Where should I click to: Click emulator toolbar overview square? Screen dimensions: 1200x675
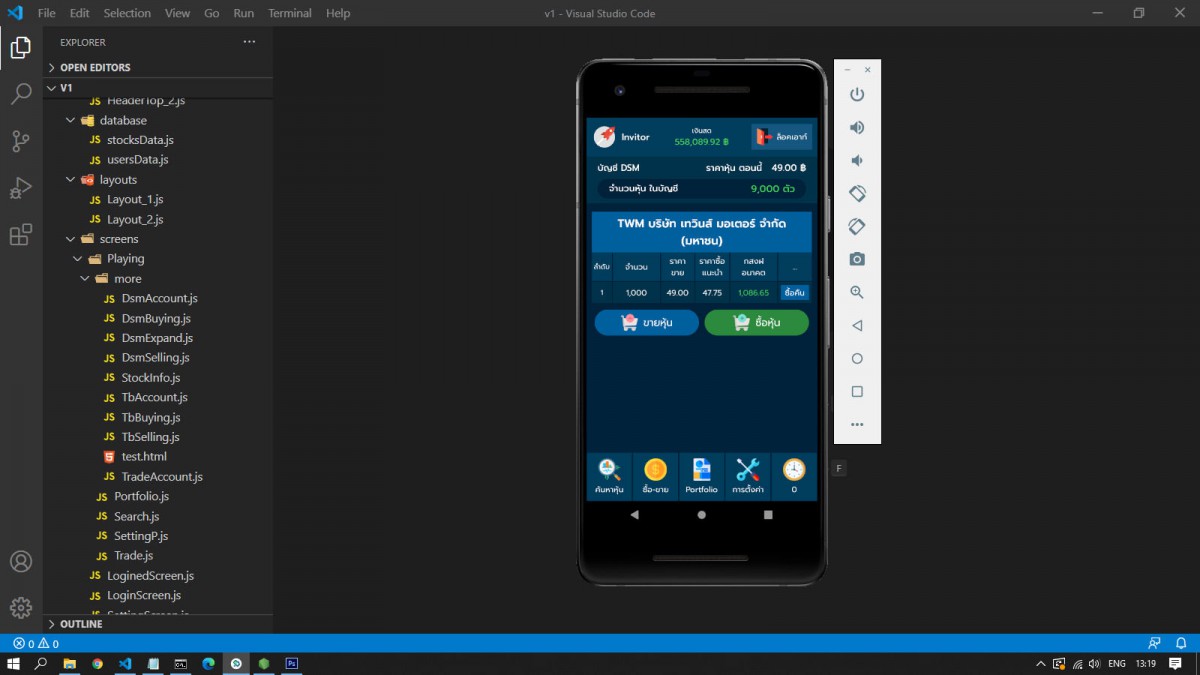857,391
